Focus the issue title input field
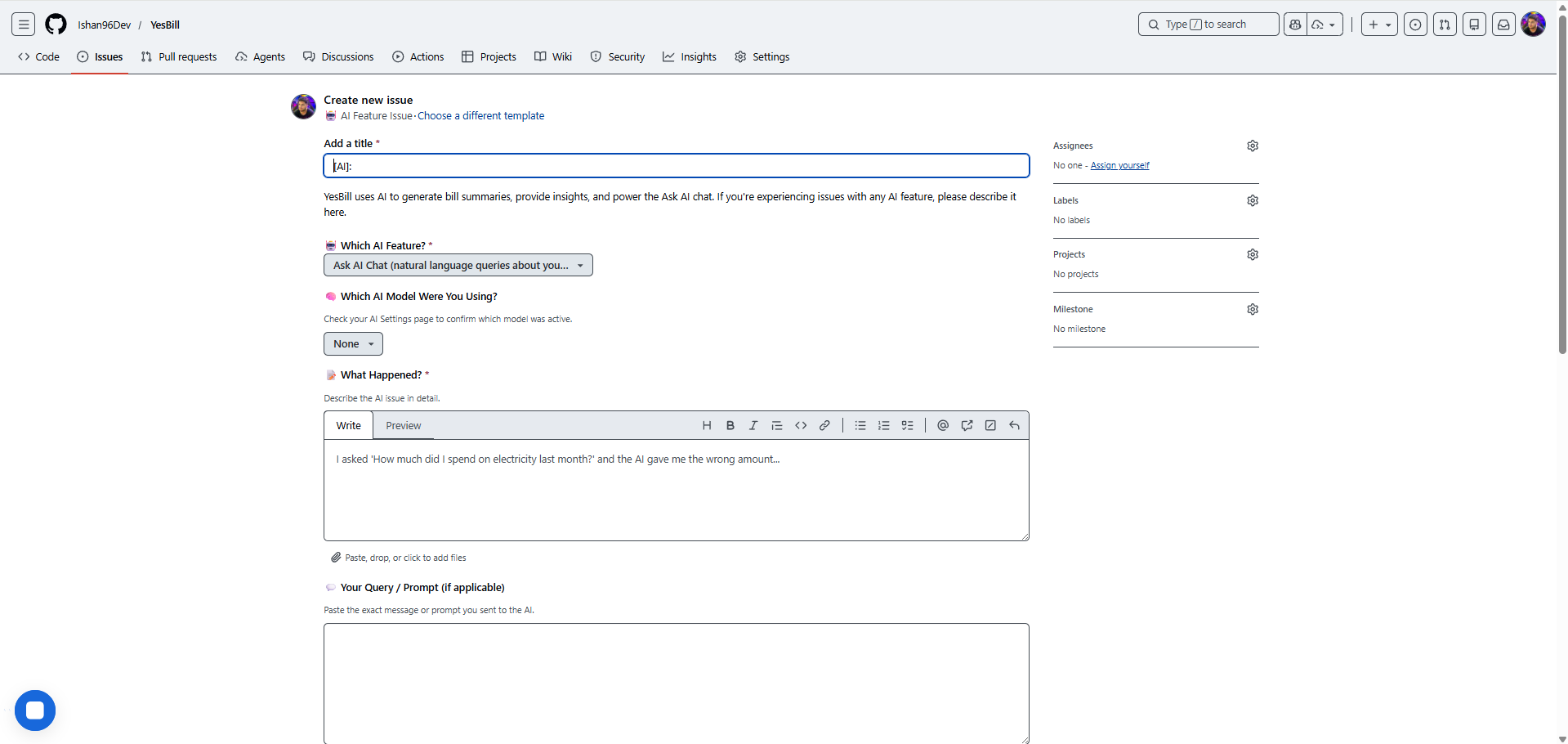 tap(677, 166)
